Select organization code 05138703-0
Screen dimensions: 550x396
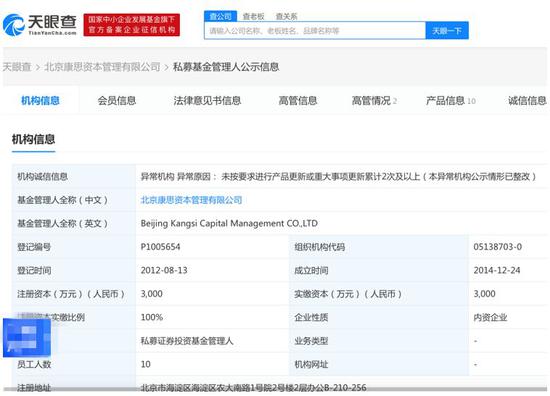coord(497,247)
